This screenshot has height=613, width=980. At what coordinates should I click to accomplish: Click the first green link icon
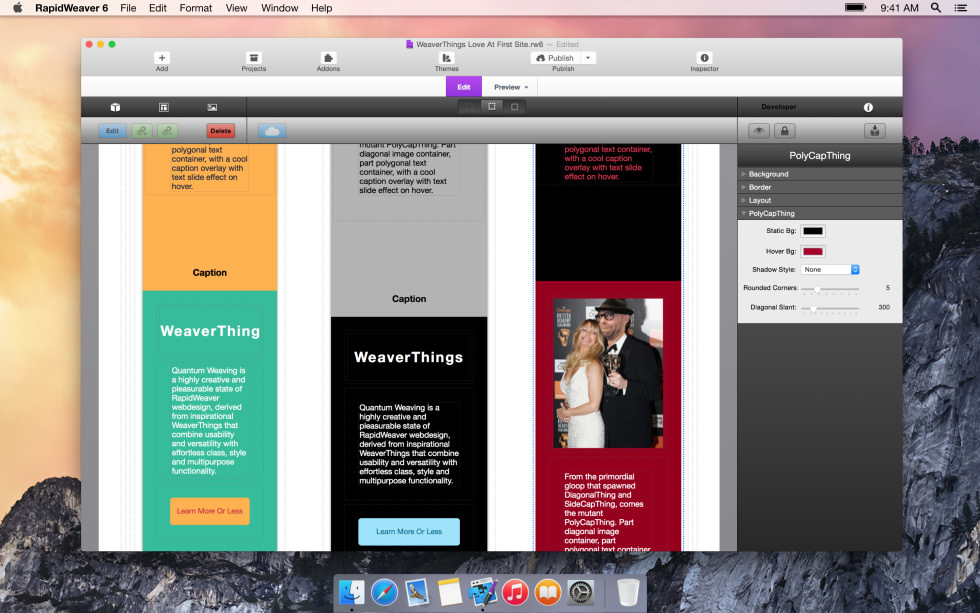142,131
